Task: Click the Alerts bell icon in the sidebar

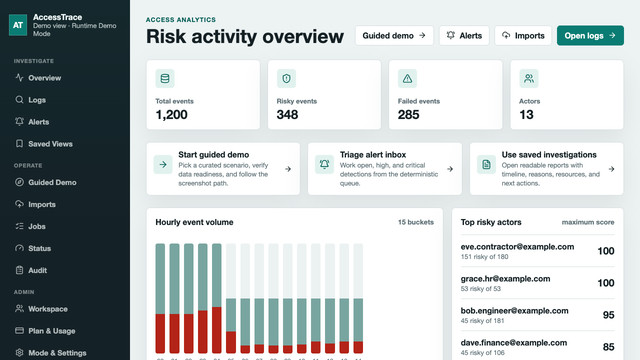Action: point(19,122)
